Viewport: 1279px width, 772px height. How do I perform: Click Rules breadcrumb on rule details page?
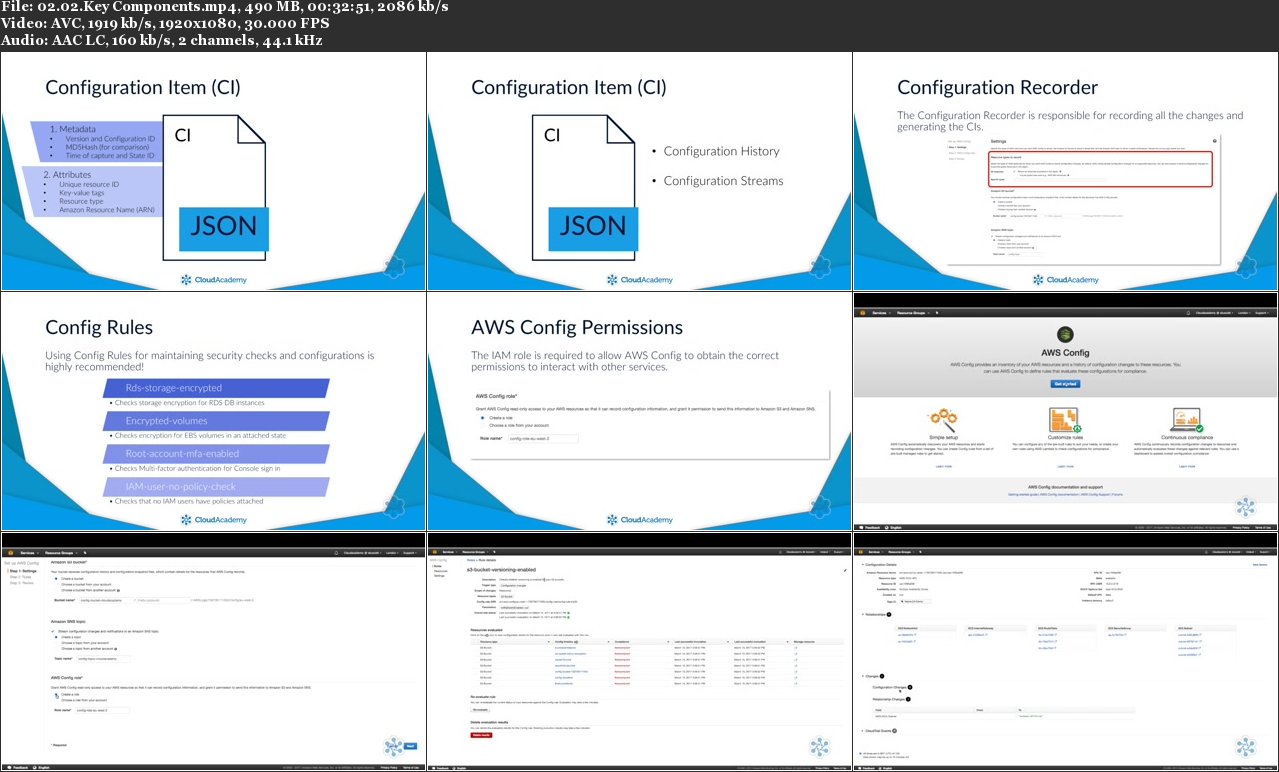click(x=470, y=560)
